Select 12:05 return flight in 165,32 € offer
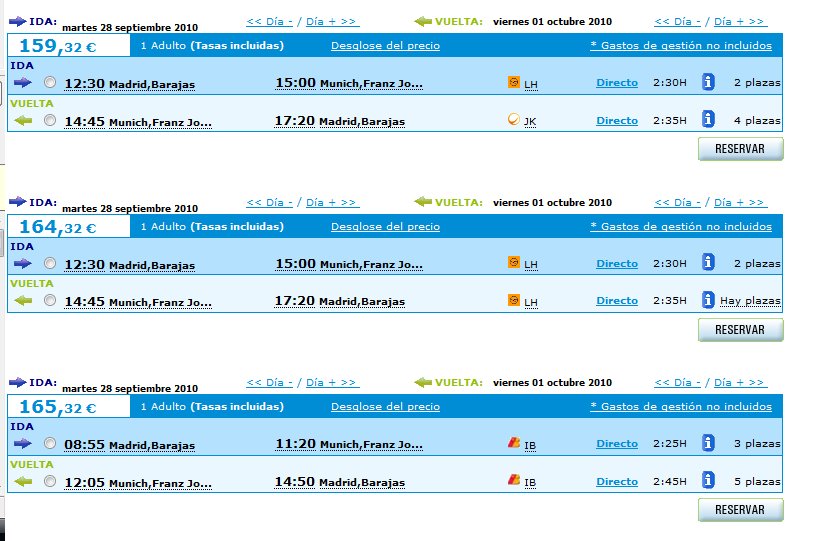813x541 pixels. 50,481
